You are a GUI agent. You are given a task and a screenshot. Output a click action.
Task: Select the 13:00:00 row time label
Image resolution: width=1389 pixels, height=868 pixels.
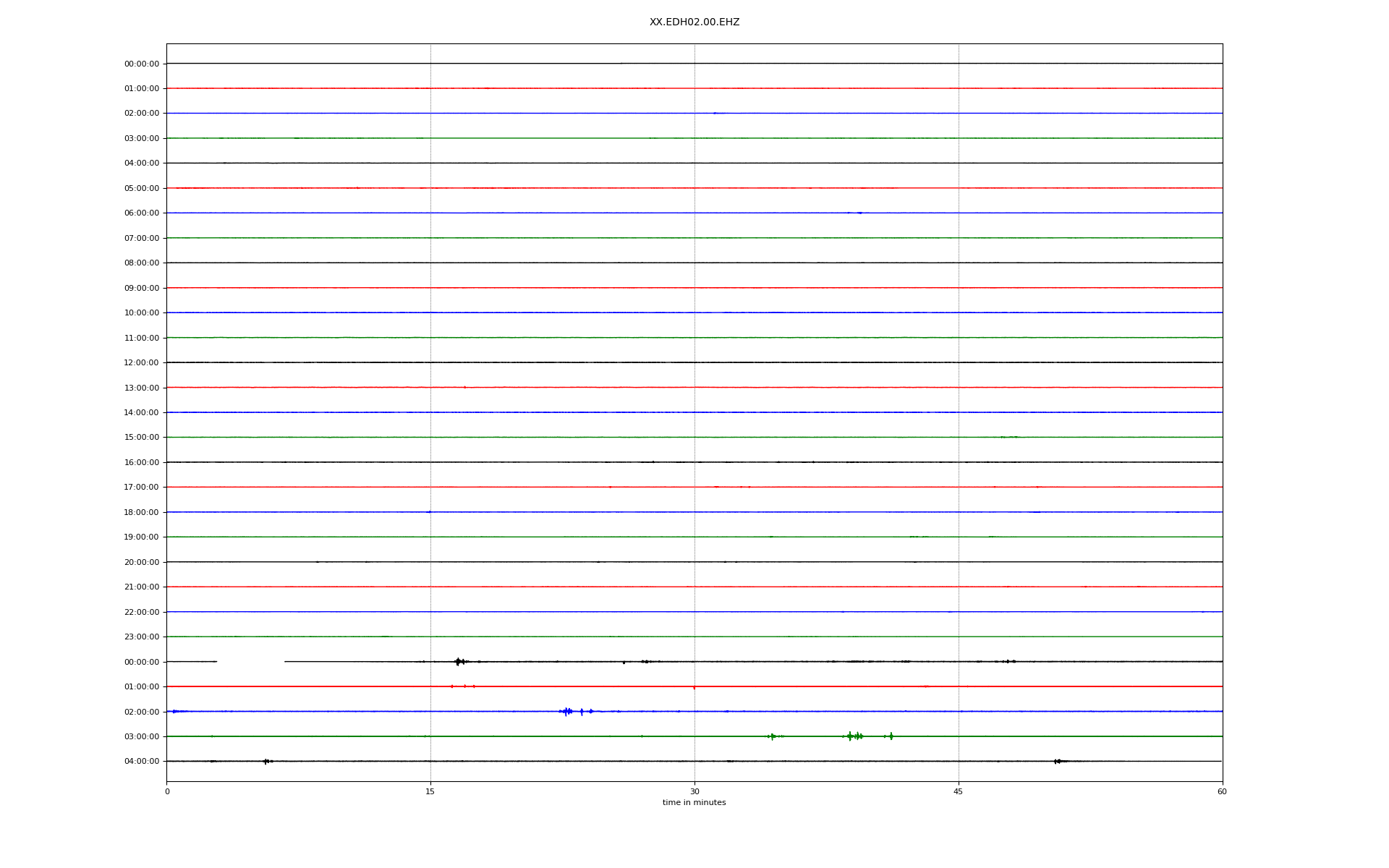point(142,388)
